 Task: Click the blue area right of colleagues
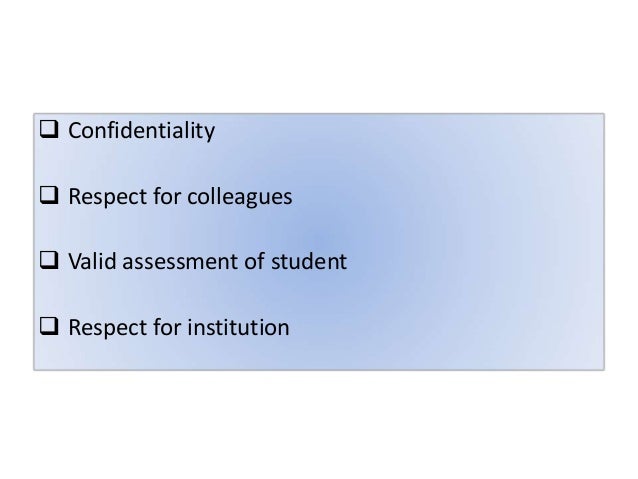[x=448, y=197]
